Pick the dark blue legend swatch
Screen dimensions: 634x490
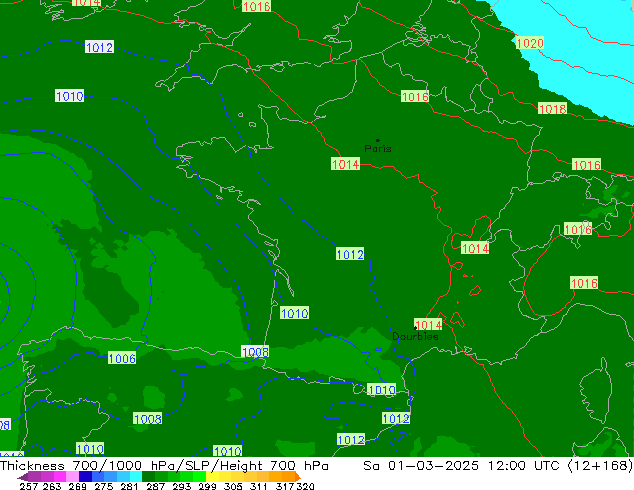[85, 476]
